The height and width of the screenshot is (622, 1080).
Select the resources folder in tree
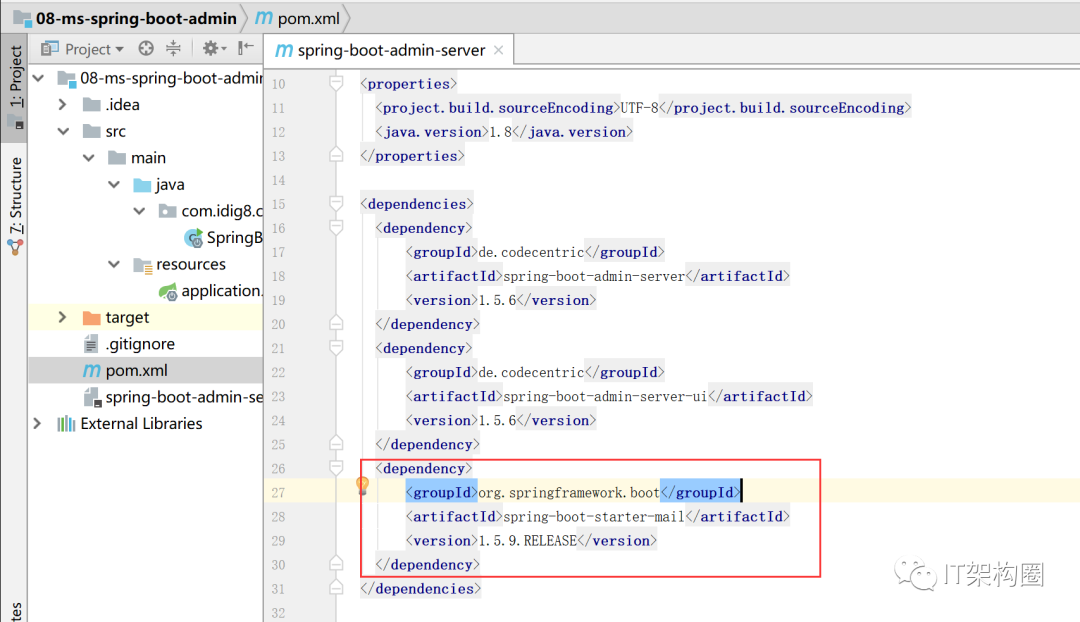[191, 265]
